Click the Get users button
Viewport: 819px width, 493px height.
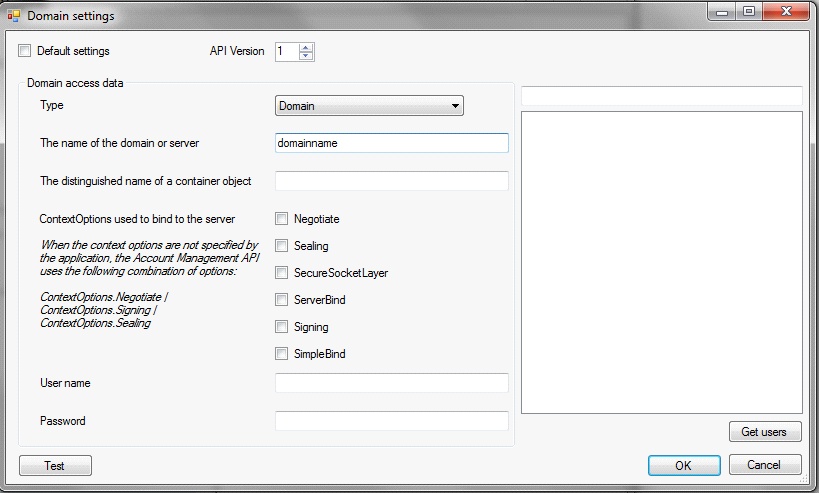(x=765, y=431)
